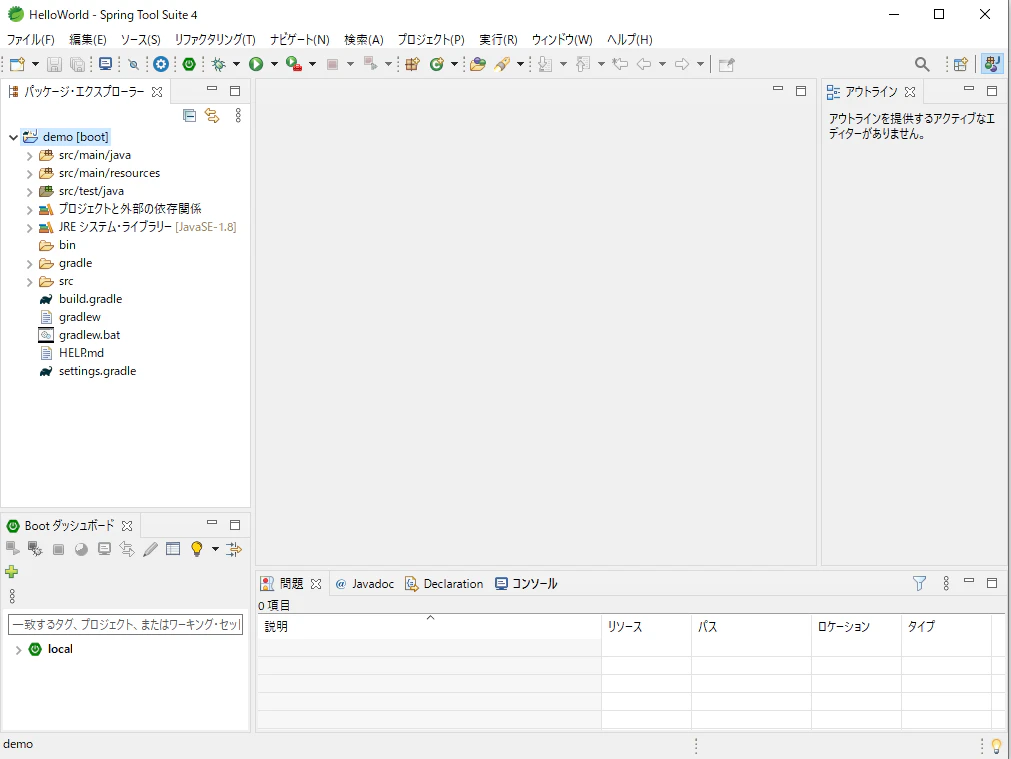The height and width of the screenshot is (759, 1011).
Task: Select the Java perspective button
Action: 992,64
